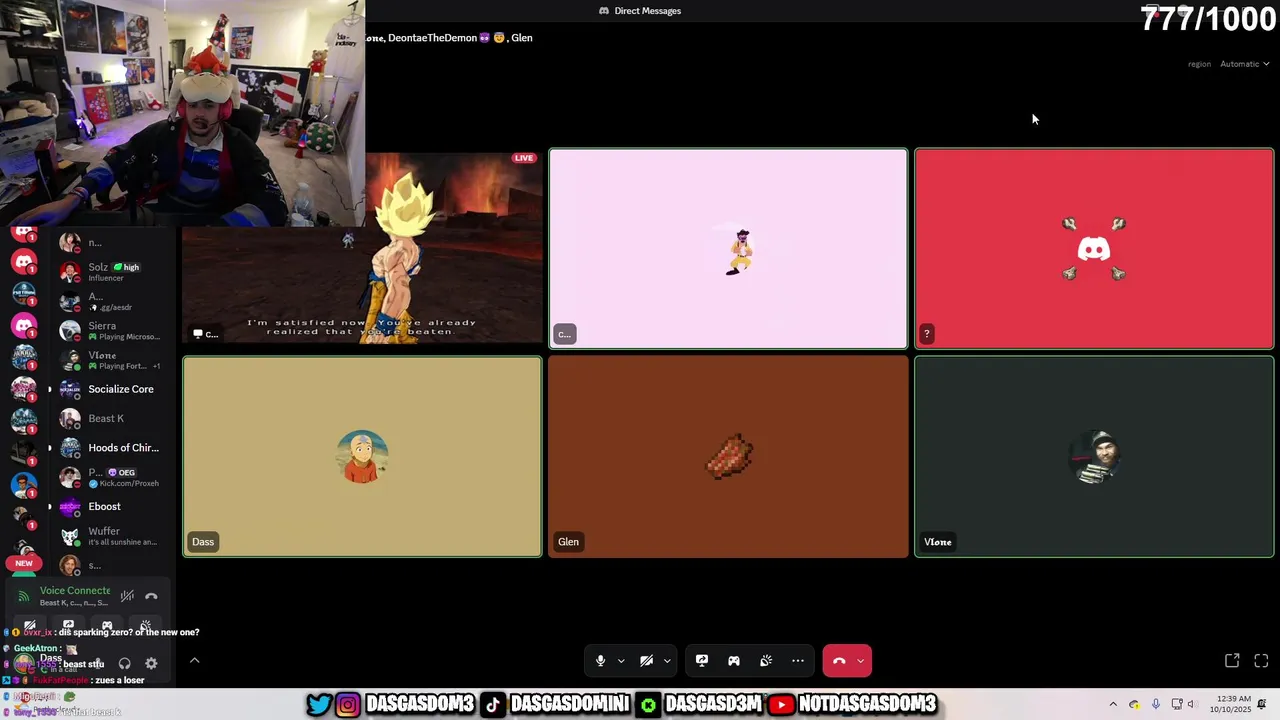Open more call options ellipsis
The width and height of the screenshot is (1280, 720).
798,661
